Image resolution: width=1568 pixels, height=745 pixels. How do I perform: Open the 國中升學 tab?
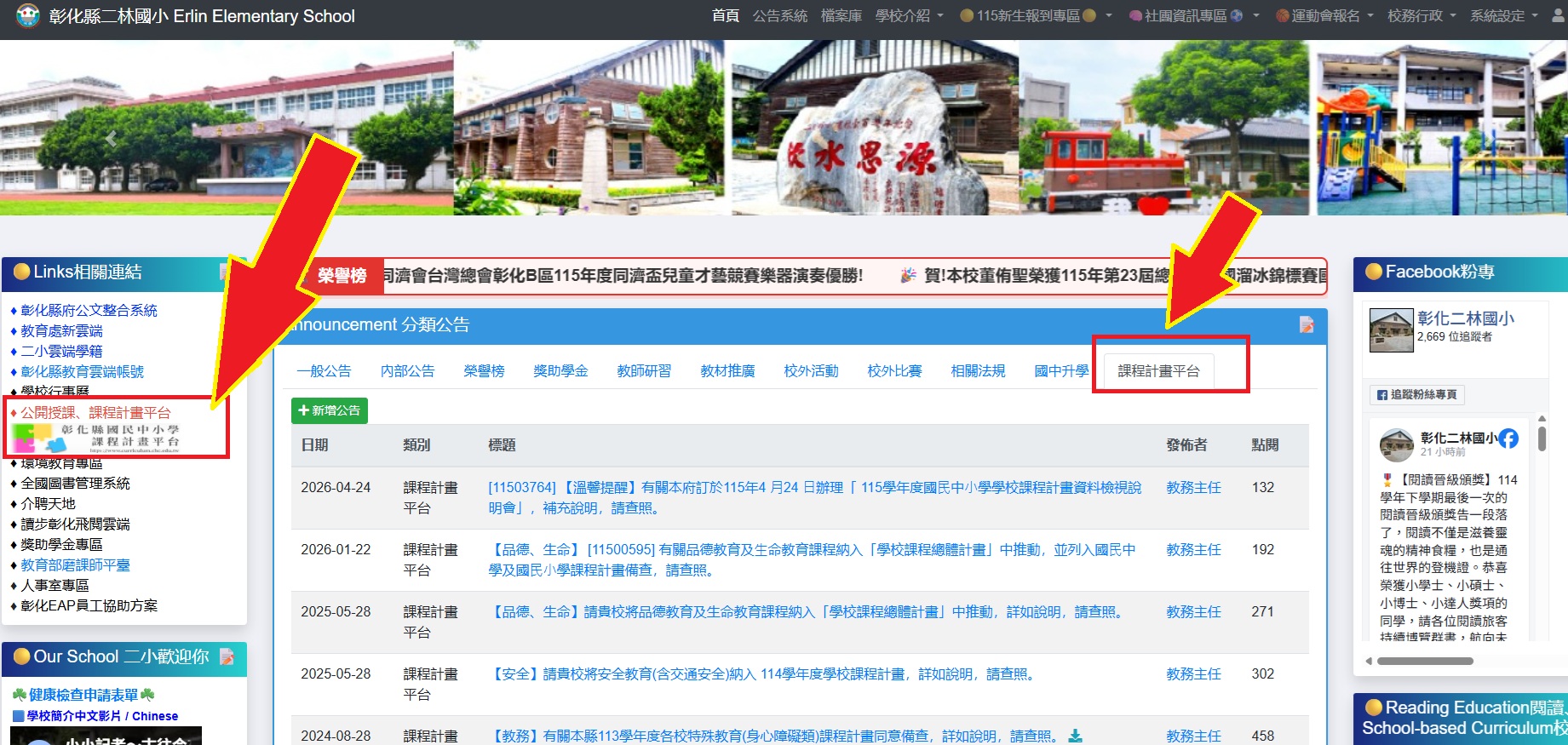click(x=1061, y=371)
